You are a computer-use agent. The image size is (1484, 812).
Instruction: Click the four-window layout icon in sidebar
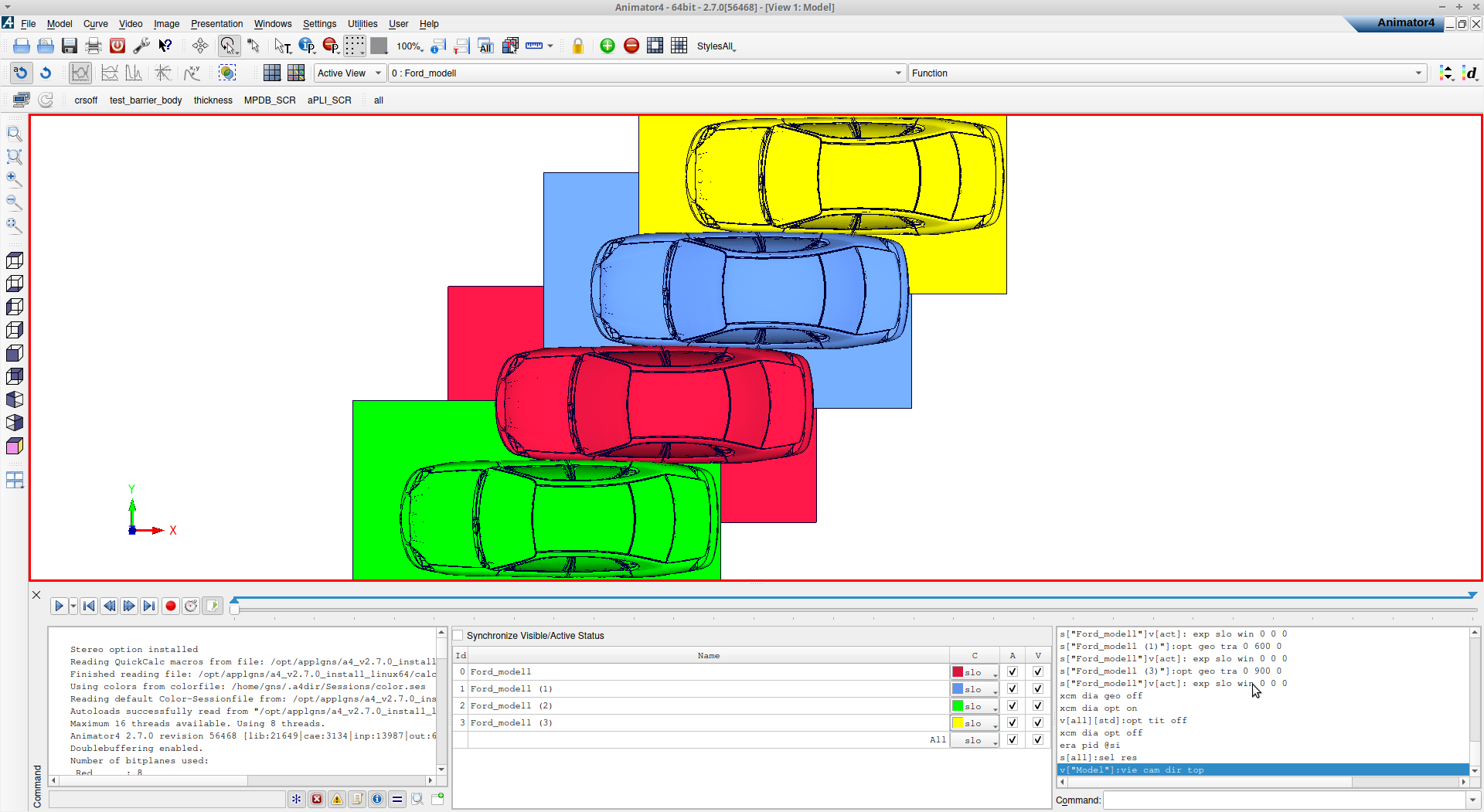[x=15, y=481]
